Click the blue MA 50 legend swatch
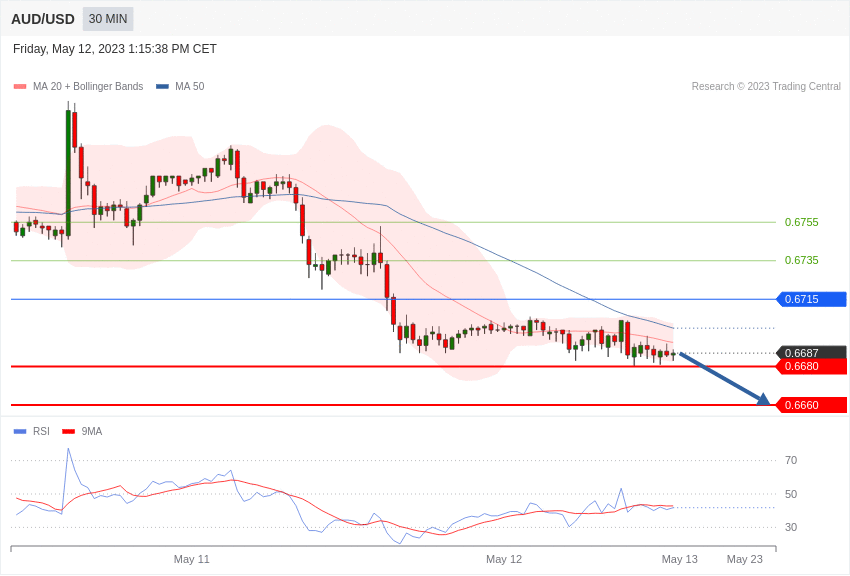This screenshot has width=850, height=576. (x=162, y=86)
